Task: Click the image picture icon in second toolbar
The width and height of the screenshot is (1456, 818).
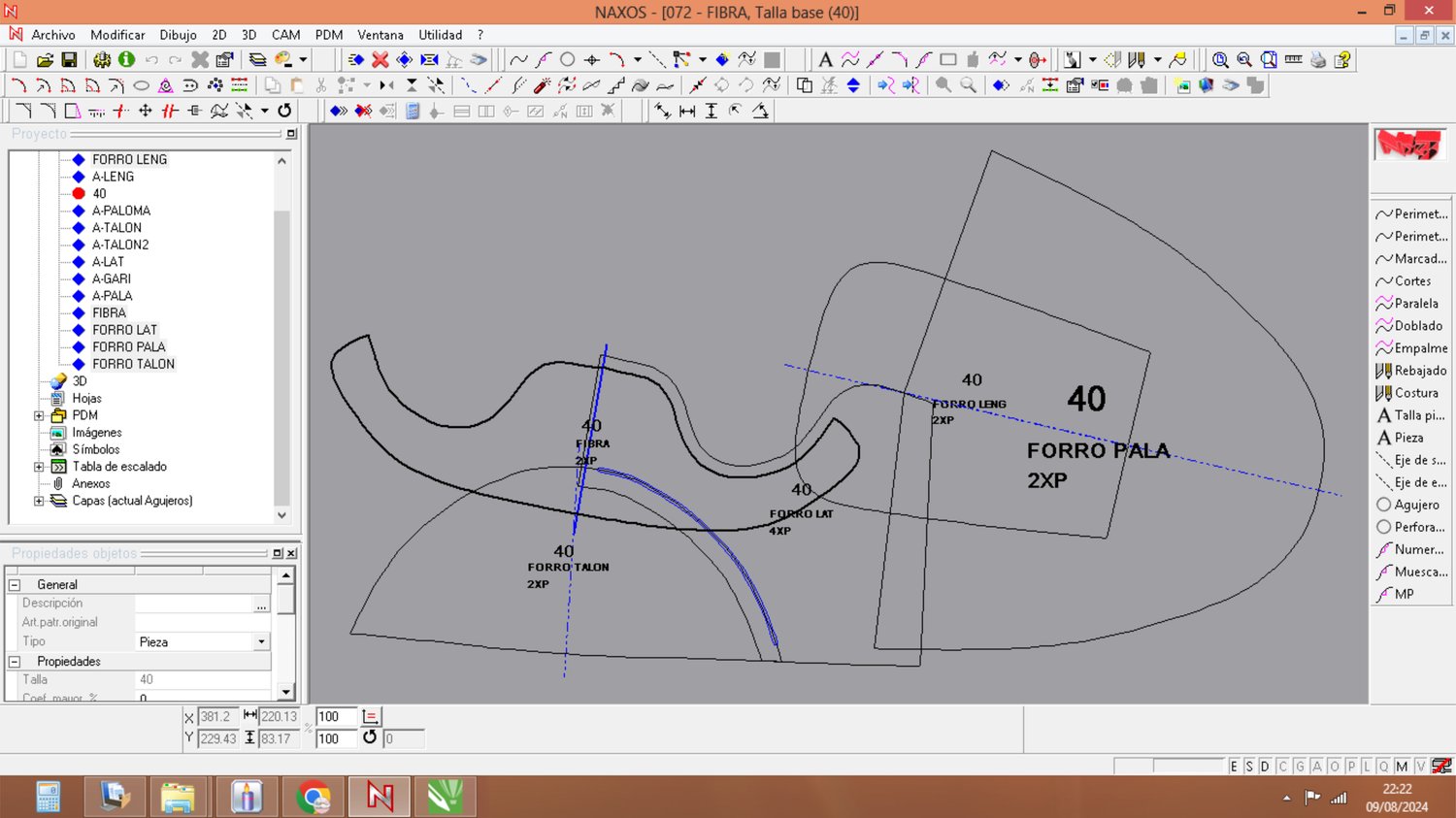Action: (x=1182, y=85)
